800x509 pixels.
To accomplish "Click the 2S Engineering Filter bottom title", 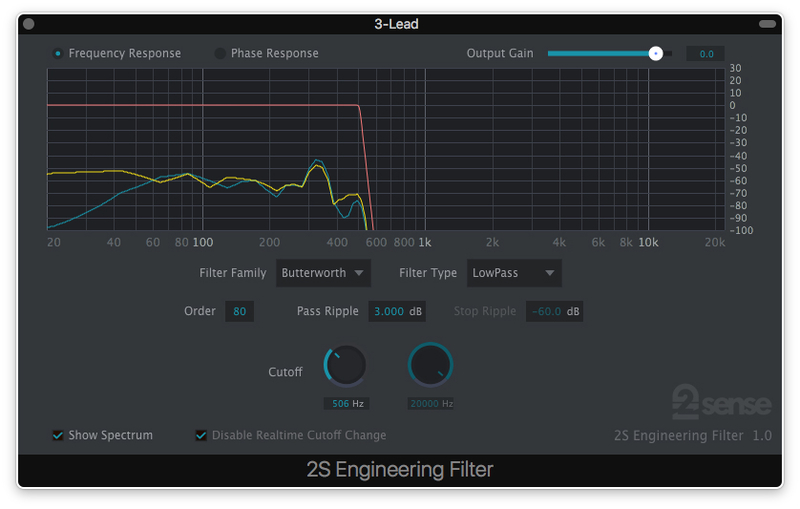I will pos(400,470).
